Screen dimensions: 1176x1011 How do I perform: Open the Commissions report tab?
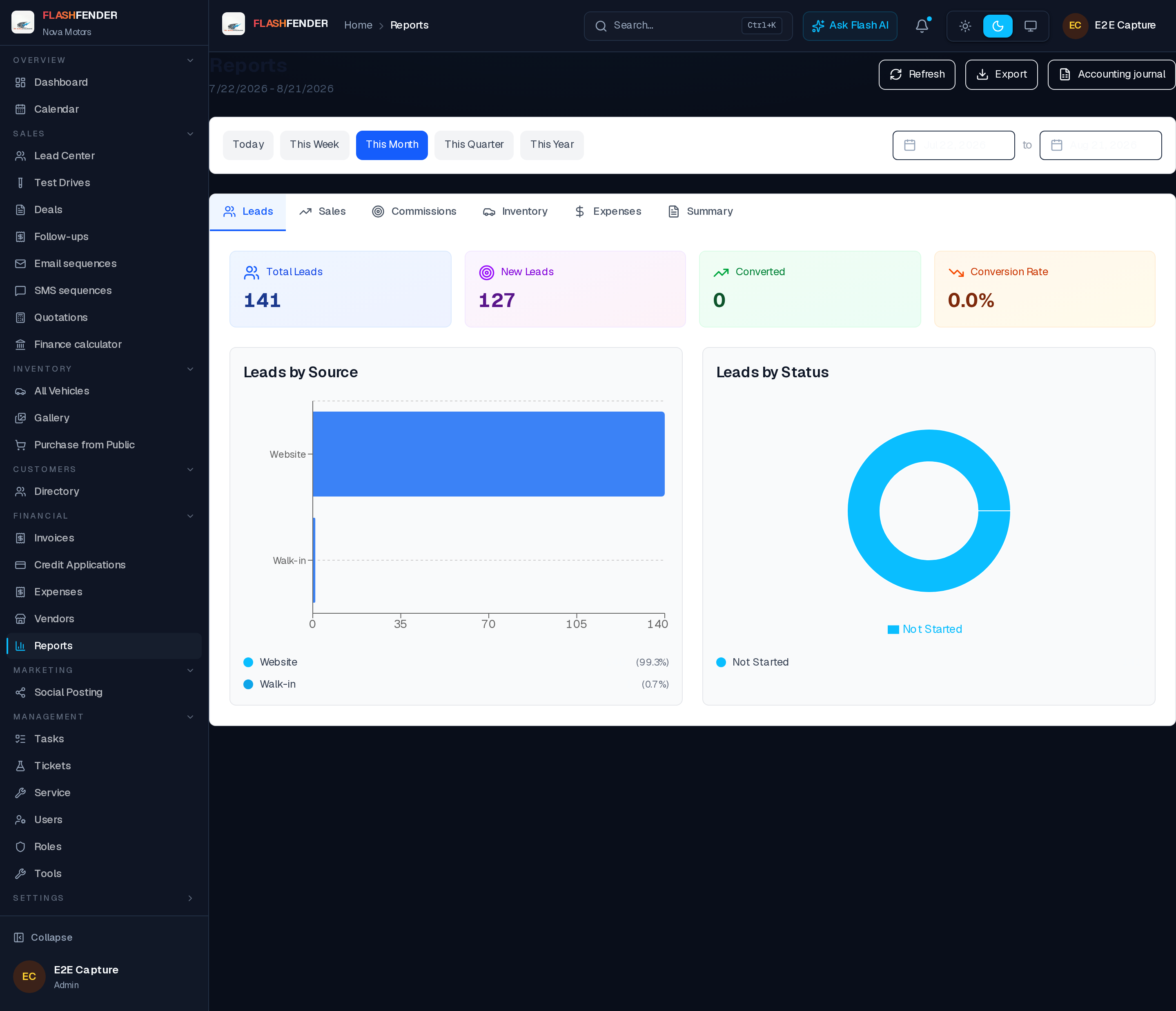coord(414,212)
